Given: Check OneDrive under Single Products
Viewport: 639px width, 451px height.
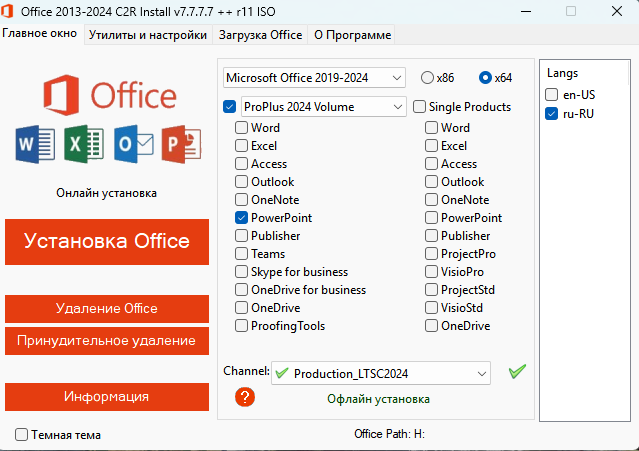Looking at the screenshot, I should coord(431,326).
